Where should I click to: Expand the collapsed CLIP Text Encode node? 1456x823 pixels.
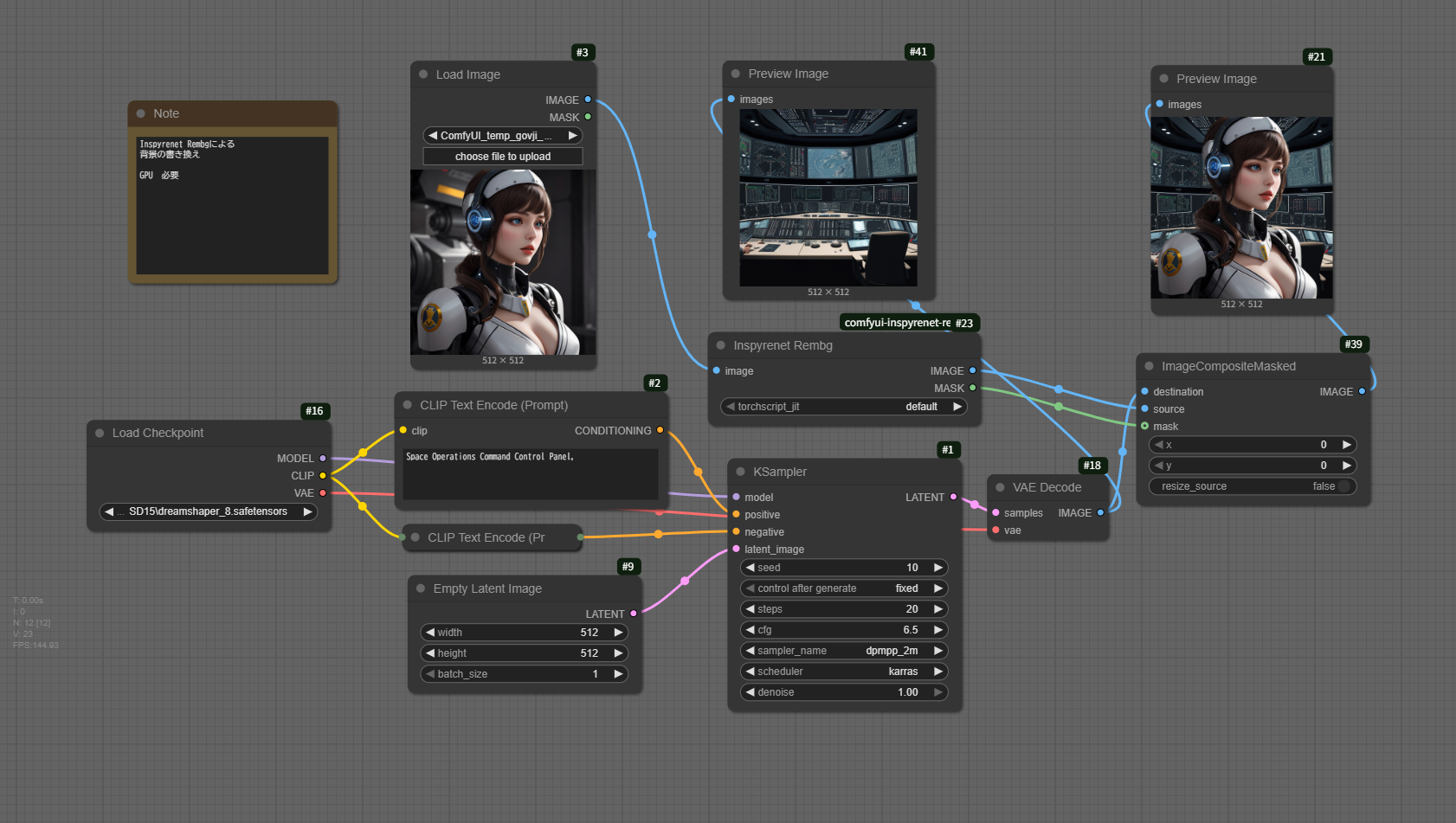pos(415,537)
